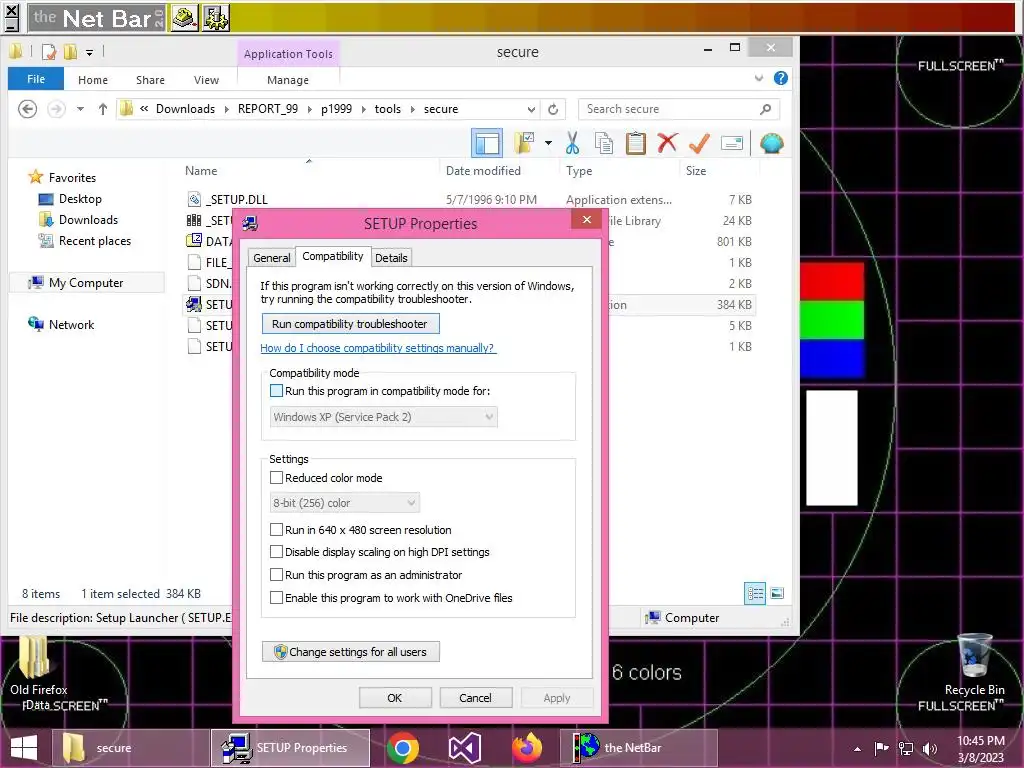Switch to Details tab in SETUP Properties

[391, 258]
